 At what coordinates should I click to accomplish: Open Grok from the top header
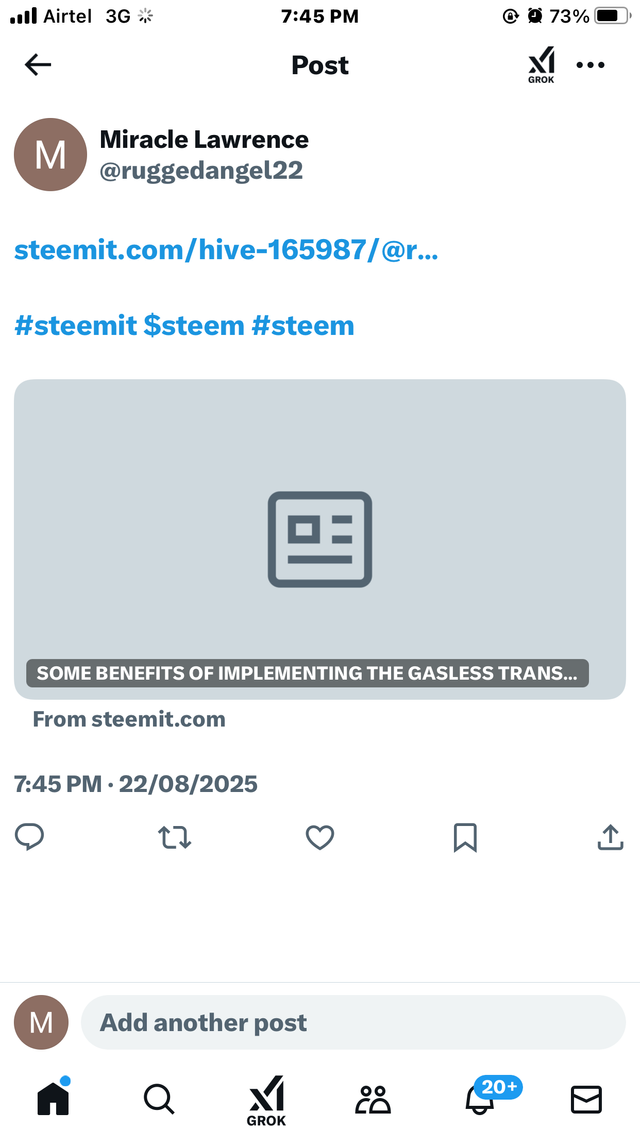(541, 65)
